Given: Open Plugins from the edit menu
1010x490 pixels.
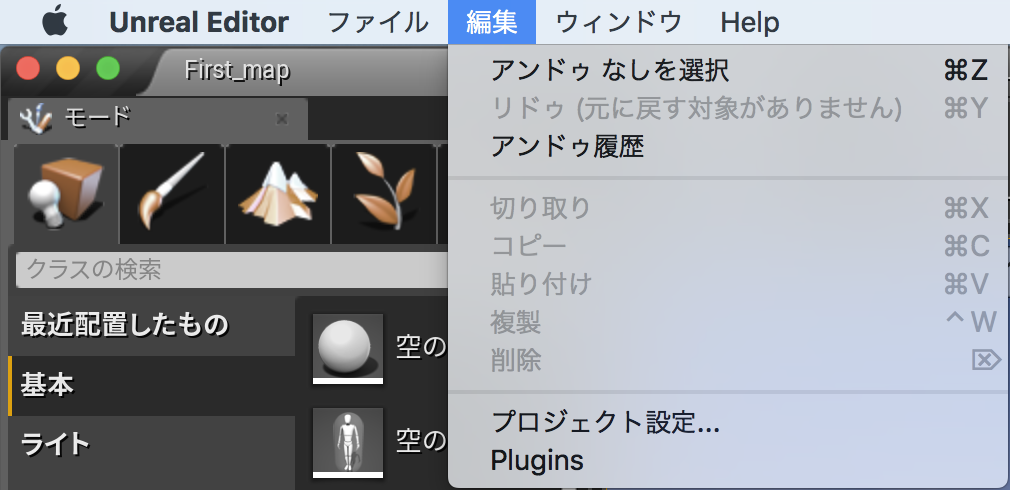Looking at the screenshot, I should pyautogui.click(x=729, y=460).
